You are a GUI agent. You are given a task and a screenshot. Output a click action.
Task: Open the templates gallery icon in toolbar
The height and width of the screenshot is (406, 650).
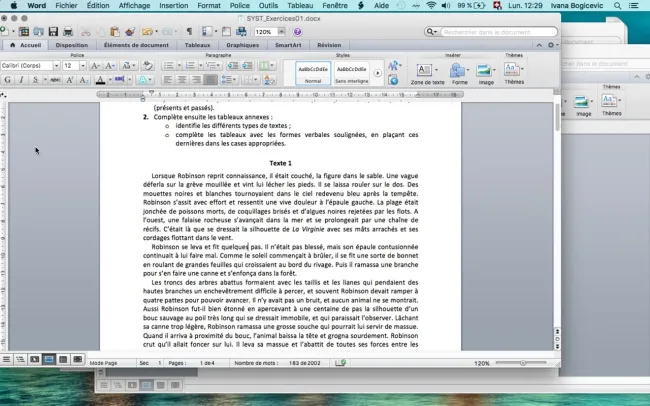tap(24, 32)
